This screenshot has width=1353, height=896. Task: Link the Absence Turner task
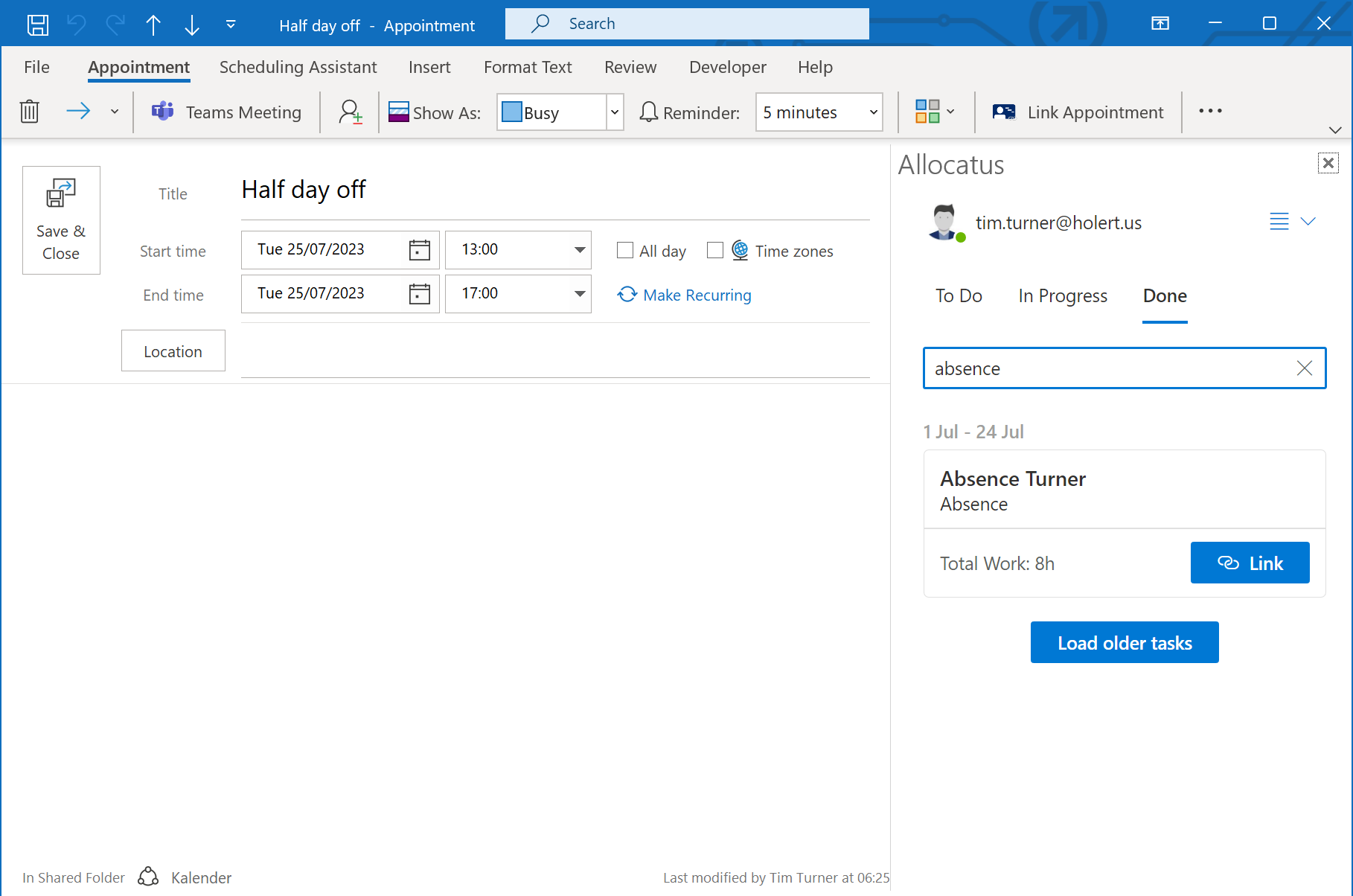[1250, 563]
